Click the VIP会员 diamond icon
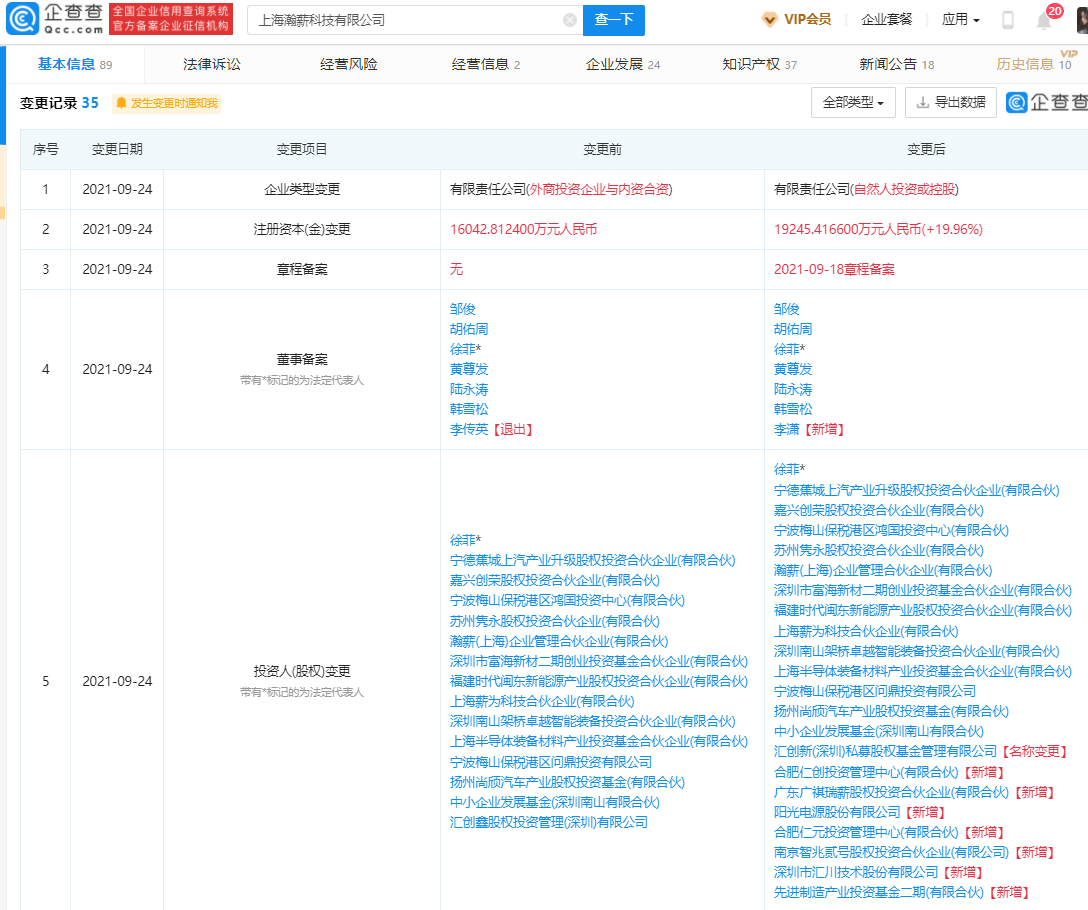The height and width of the screenshot is (910, 1088). pyautogui.click(x=769, y=19)
